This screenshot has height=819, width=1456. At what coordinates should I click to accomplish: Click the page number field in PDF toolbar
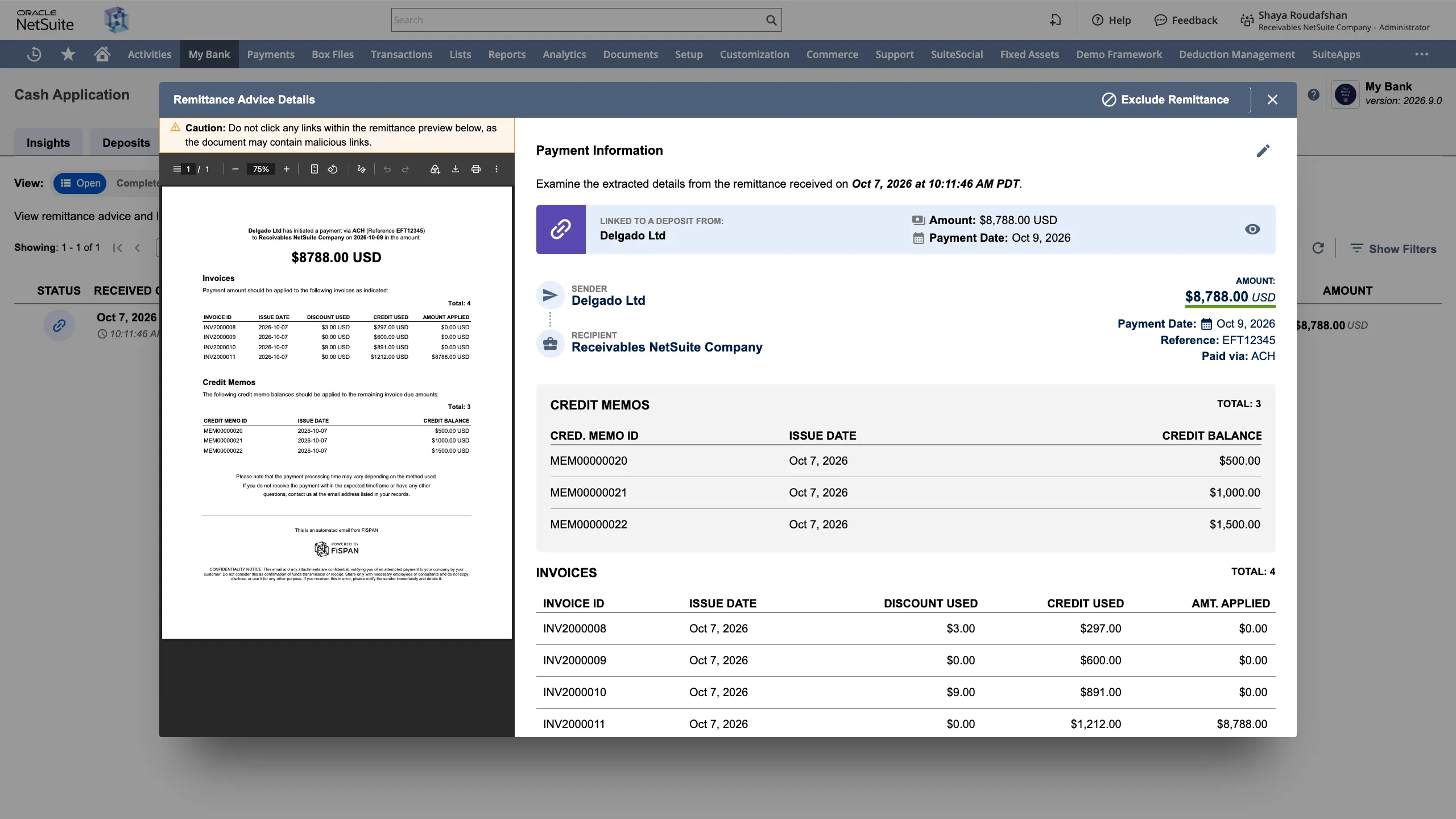[x=188, y=169]
